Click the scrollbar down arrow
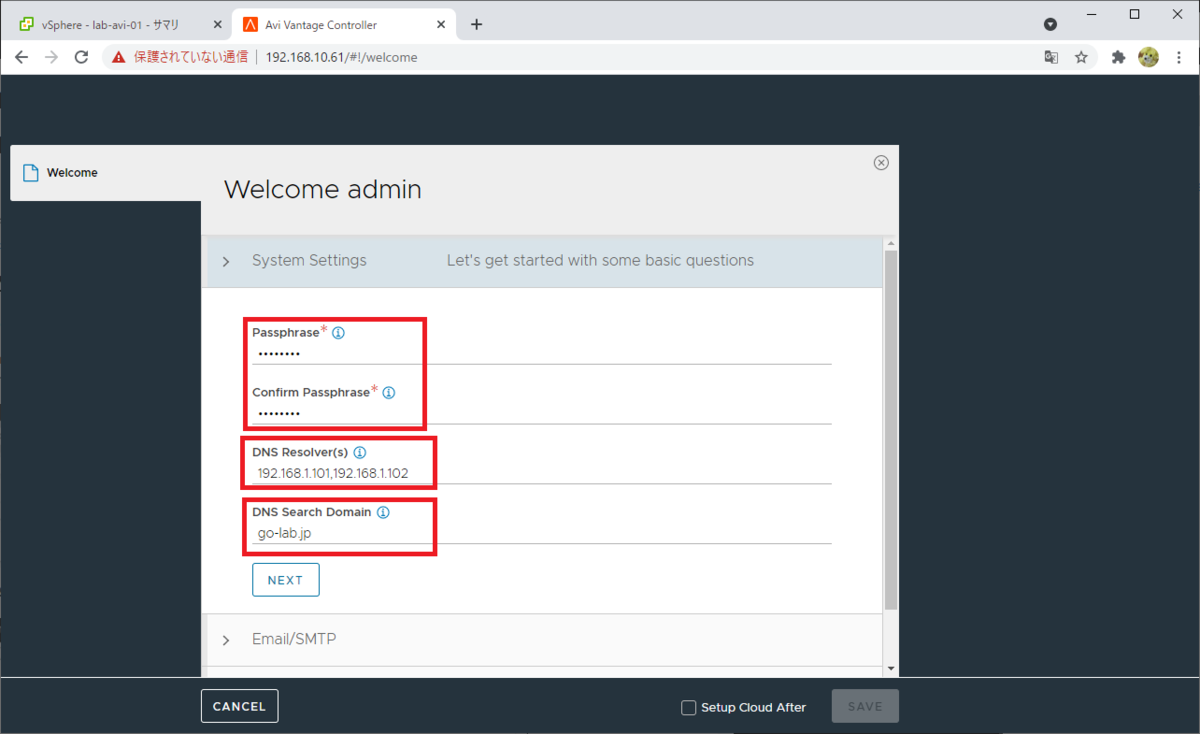 click(891, 668)
